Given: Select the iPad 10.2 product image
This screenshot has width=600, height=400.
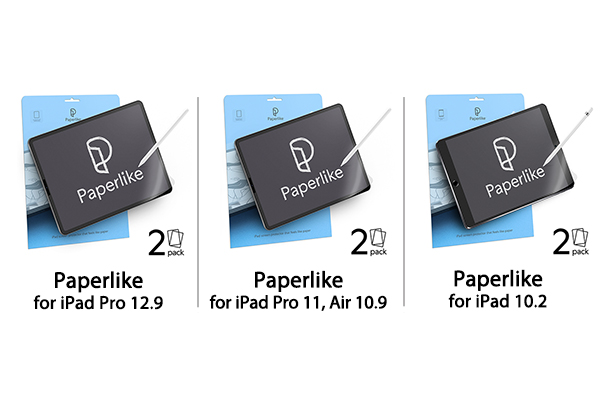Looking at the screenshot, I should (x=505, y=171).
